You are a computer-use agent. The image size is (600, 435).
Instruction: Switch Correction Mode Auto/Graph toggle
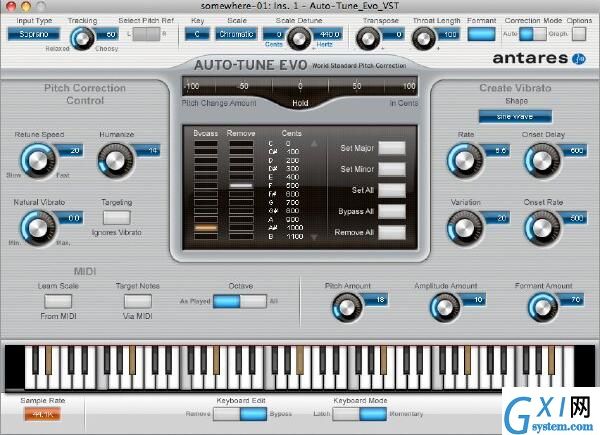[533, 34]
